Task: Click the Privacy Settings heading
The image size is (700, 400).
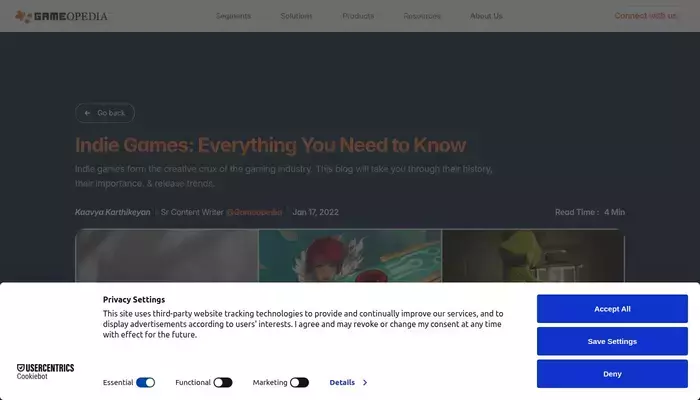Action: [134, 300]
